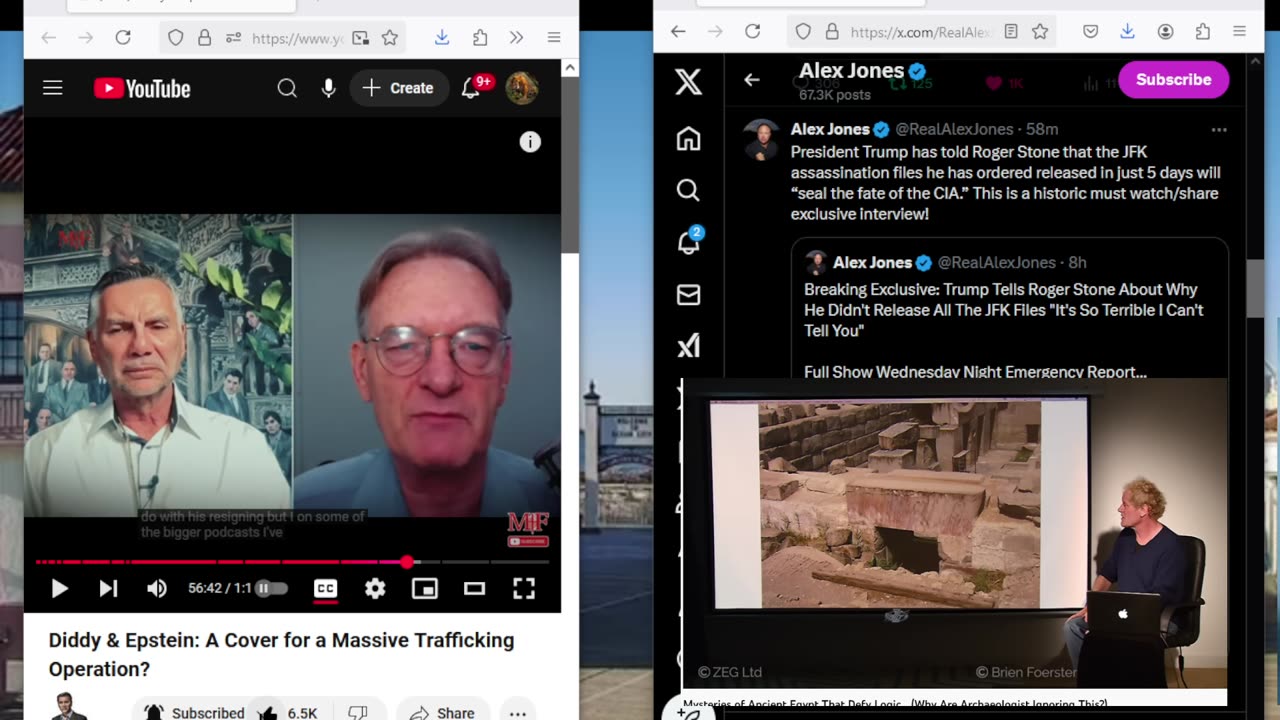Go to the YouTube home logo

pyautogui.click(x=142, y=88)
